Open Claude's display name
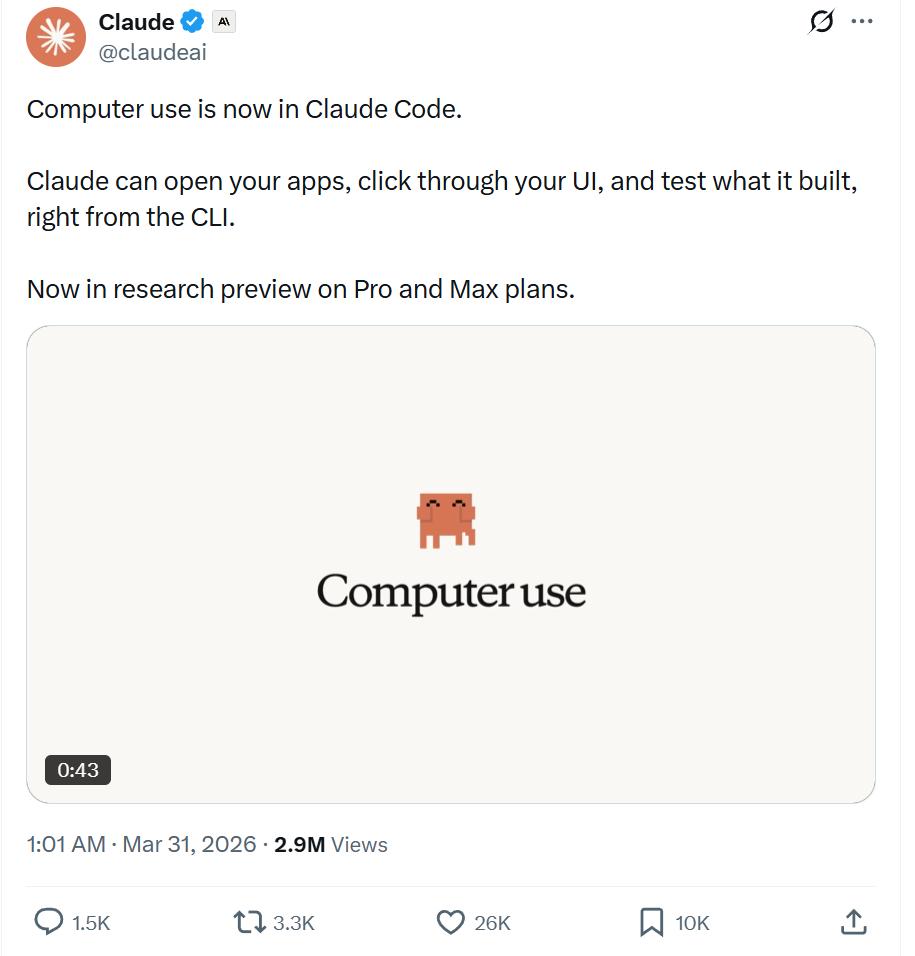Viewport: 915px width, 956px height. click(135, 21)
